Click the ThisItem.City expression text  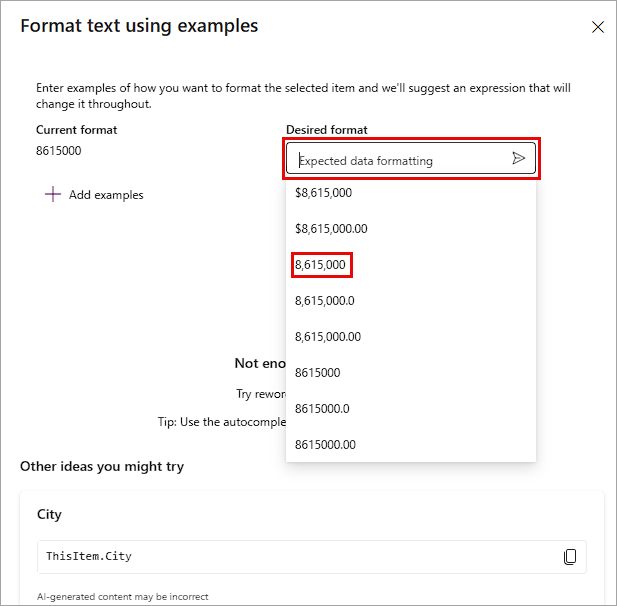click(89, 556)
